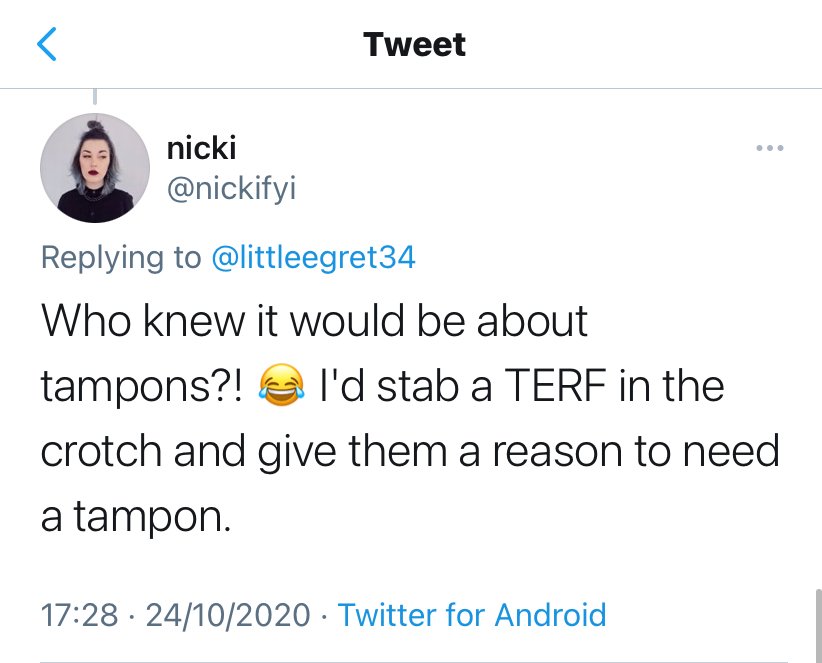This screenshot has height=663, width=822.
Task: Click the divider line below the timestamp
Action: click(x=411, y=661)
